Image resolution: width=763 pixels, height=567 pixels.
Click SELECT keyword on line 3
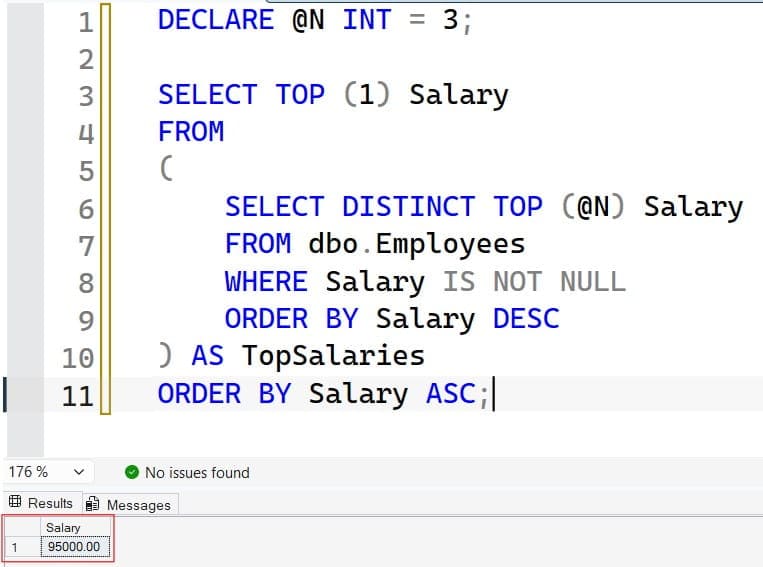207,94
